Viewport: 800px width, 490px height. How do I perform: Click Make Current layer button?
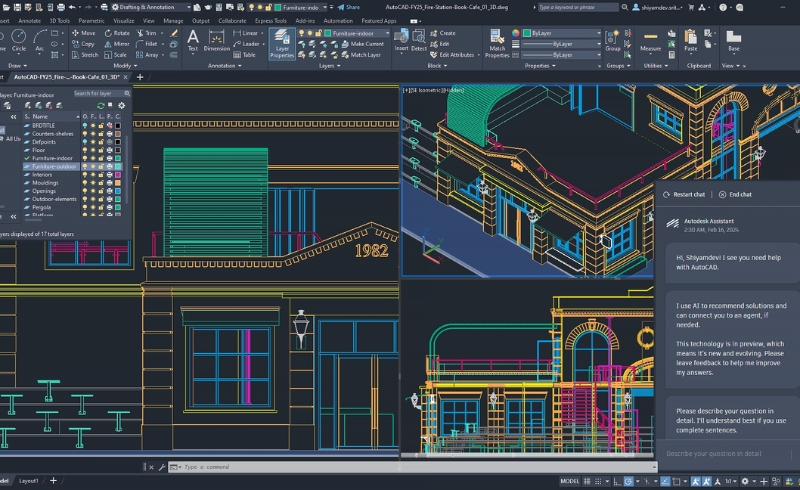coord(362,44)
